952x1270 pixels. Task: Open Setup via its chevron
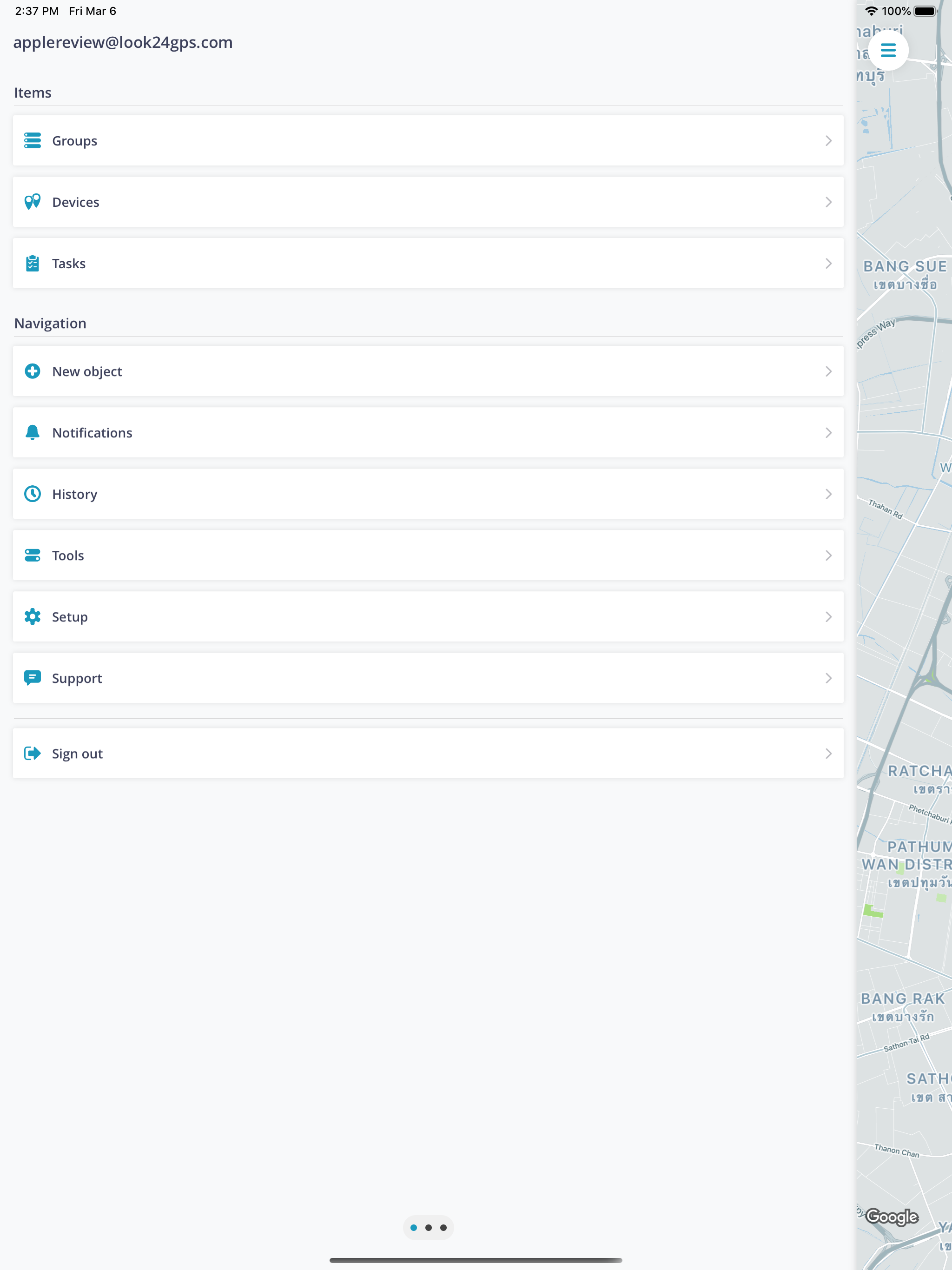pyautogui.click(x=828, y=617)
